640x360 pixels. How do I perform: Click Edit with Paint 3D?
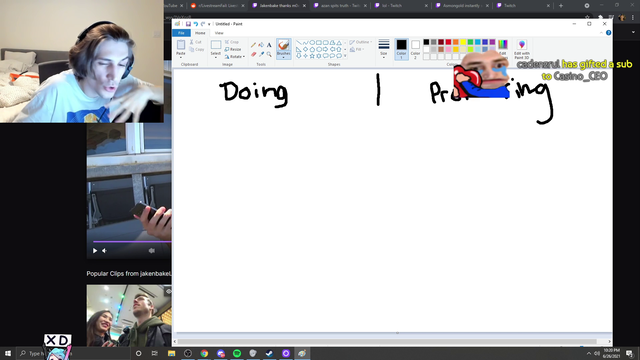click(x=522, y=49)
